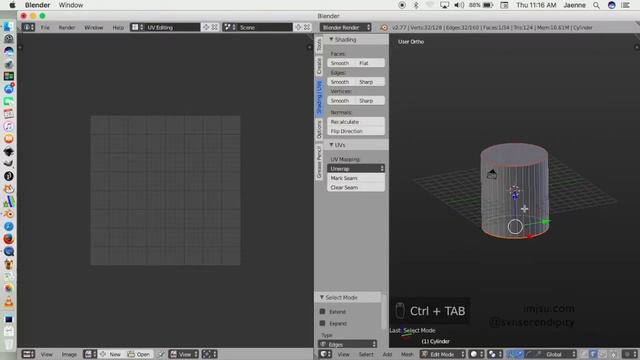Set Edges shading to Sharp
The height and width of the screenshot is (360, 640).
point(370,82)
